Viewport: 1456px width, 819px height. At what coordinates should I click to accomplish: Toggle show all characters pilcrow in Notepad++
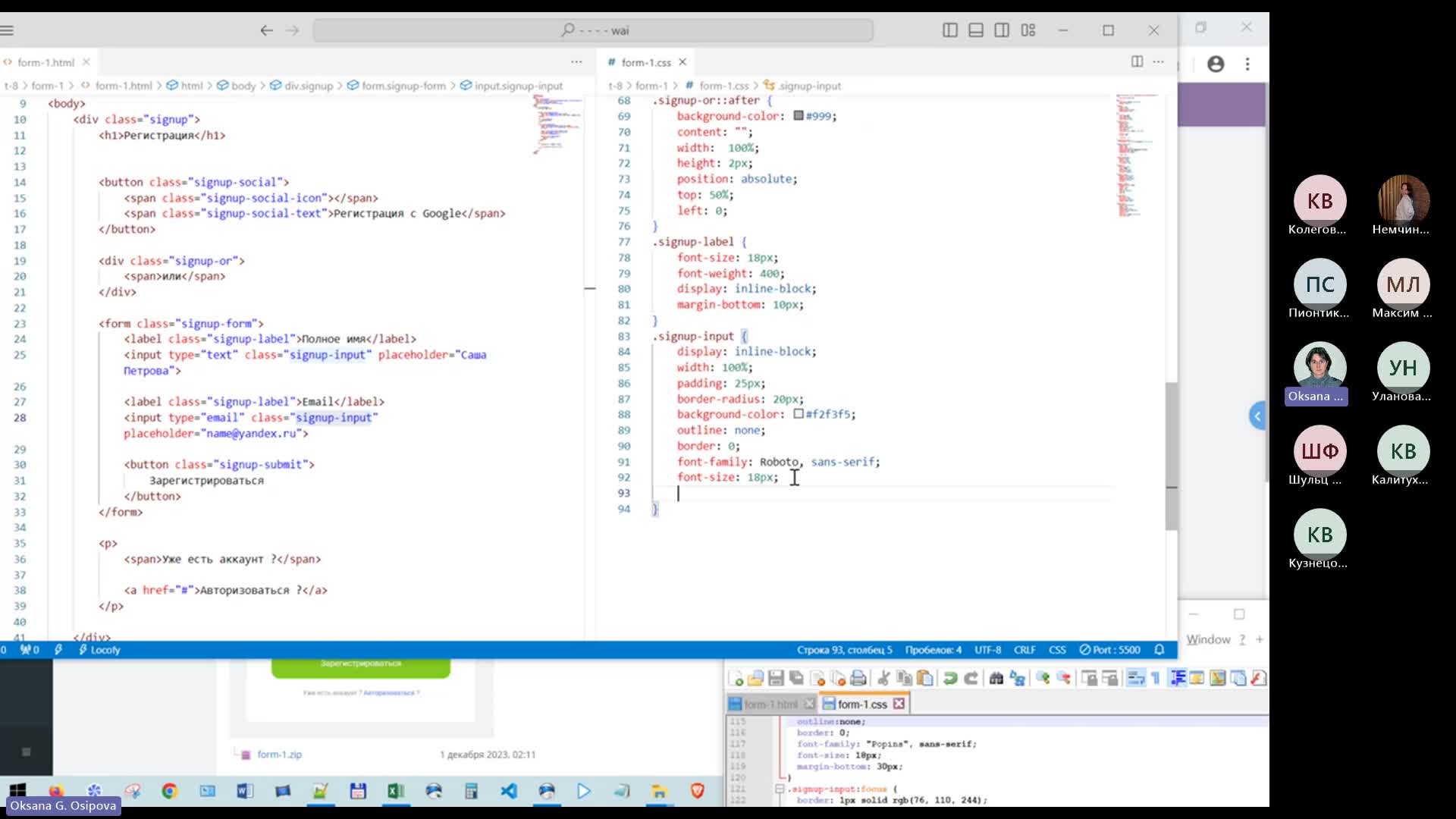coord(1156,678)
